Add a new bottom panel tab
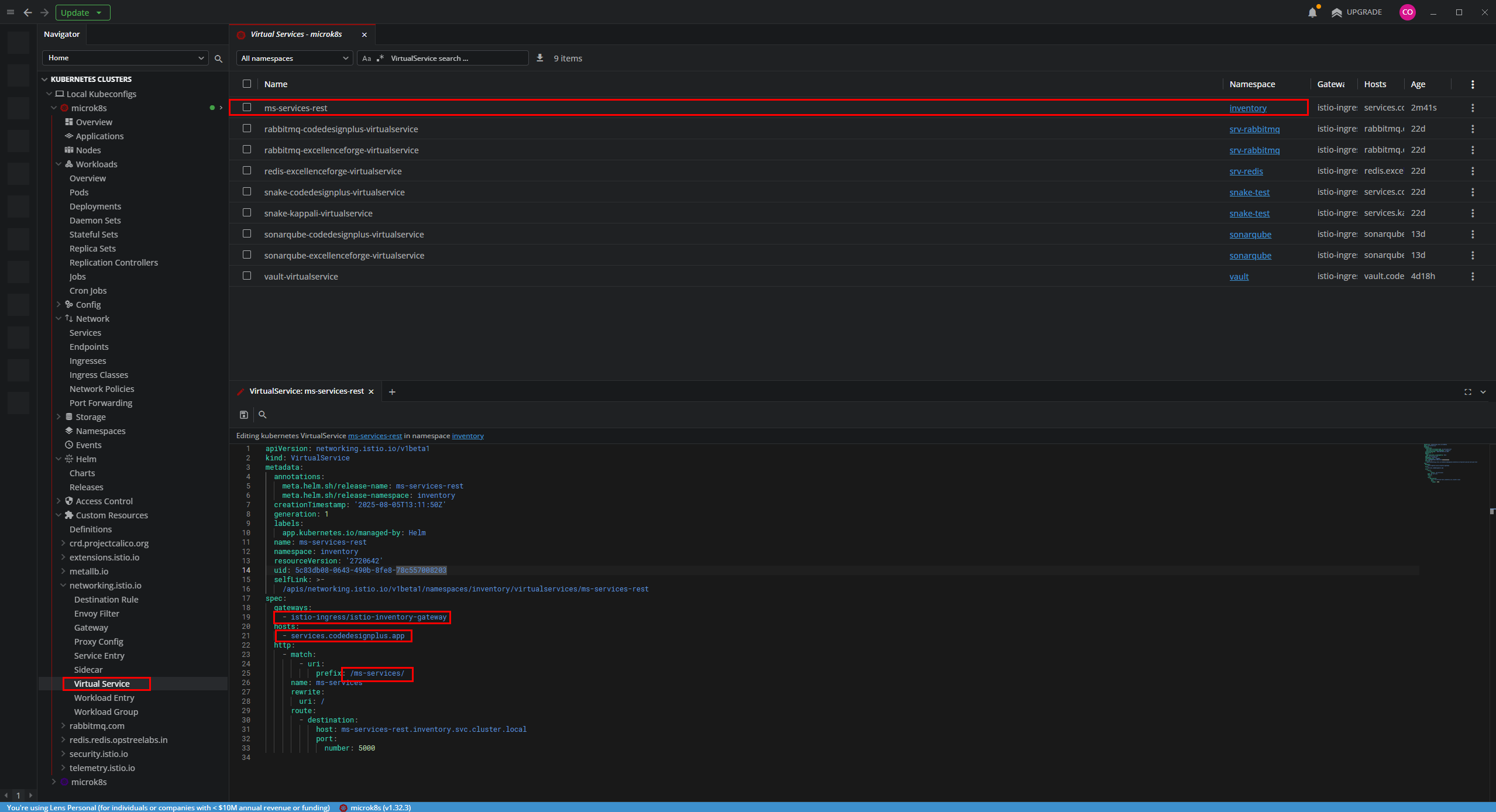 [x=392, y=392]
